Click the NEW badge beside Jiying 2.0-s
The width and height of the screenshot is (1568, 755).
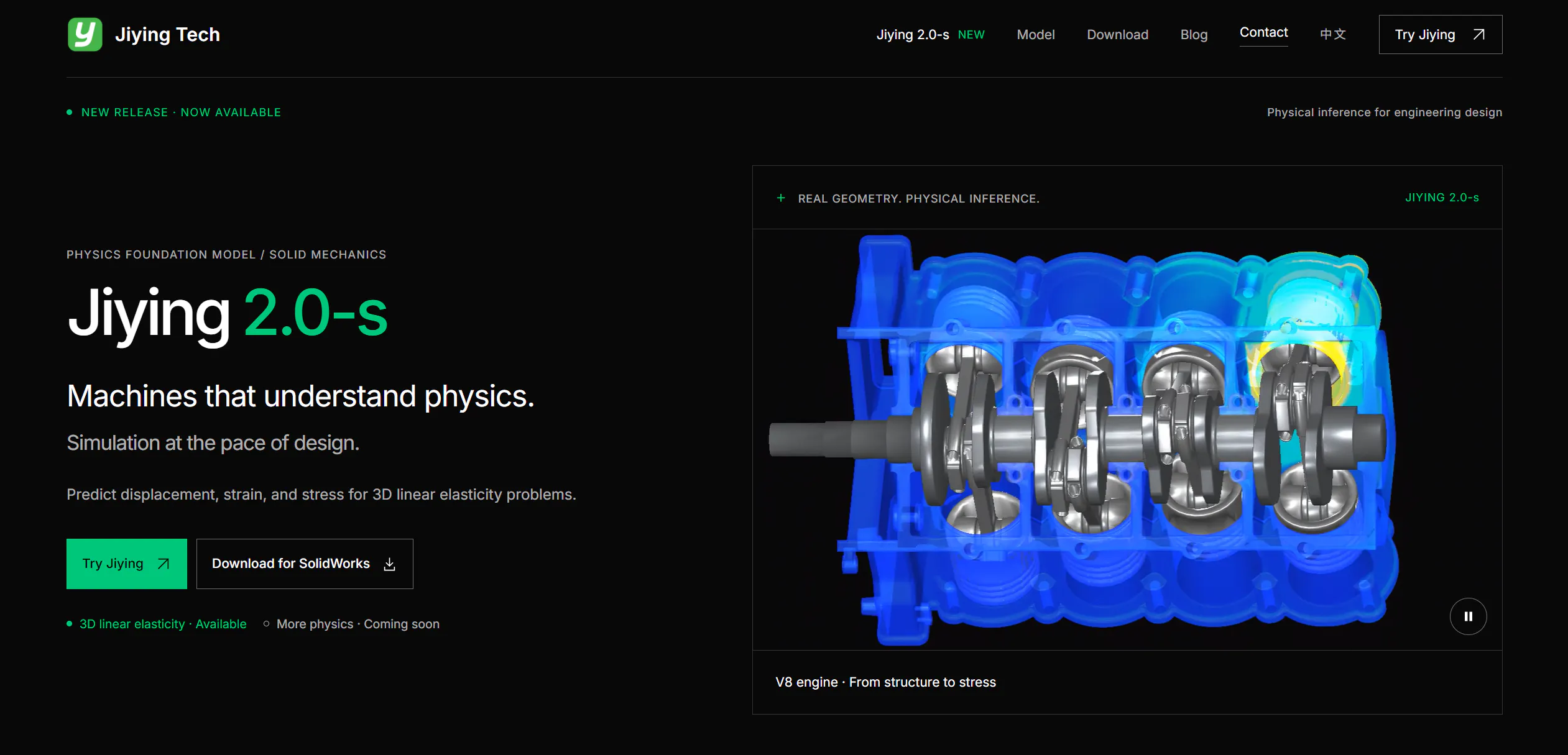point(971,35)
